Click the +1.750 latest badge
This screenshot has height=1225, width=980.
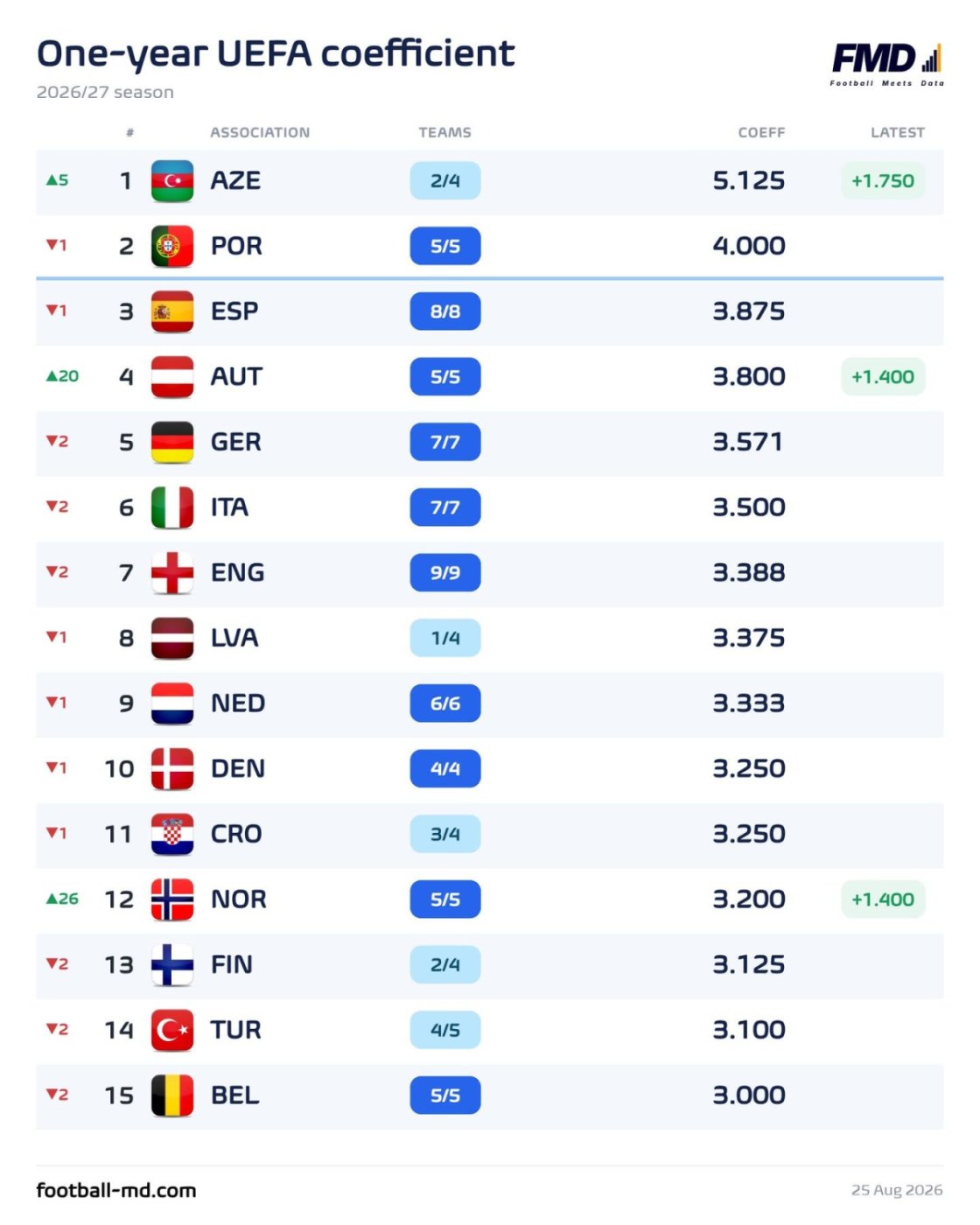(x=883, y=181)
